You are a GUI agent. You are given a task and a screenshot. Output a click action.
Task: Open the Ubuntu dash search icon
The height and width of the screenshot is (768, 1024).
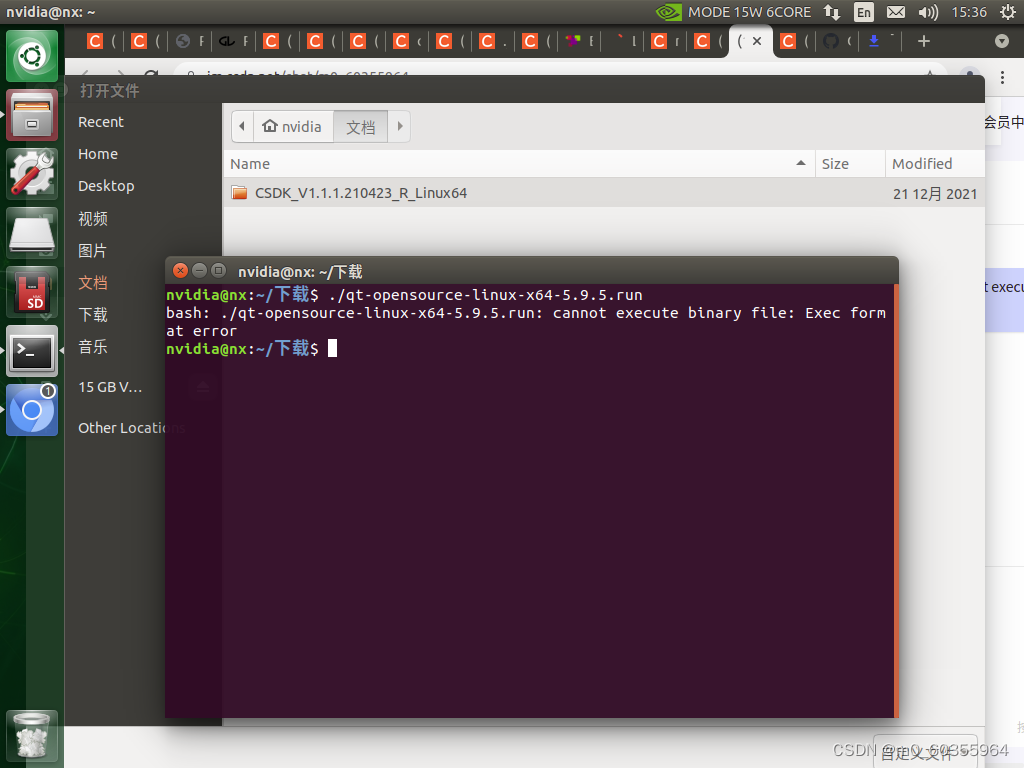point(32,56)
